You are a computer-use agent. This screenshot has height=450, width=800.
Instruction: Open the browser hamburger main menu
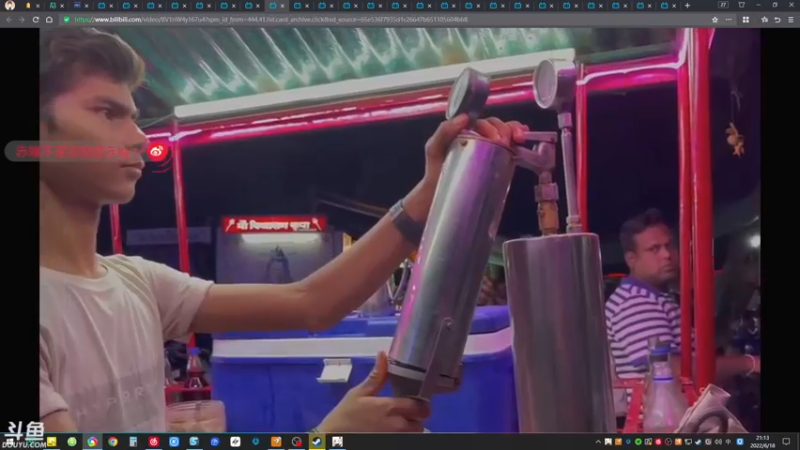[791, 19]
